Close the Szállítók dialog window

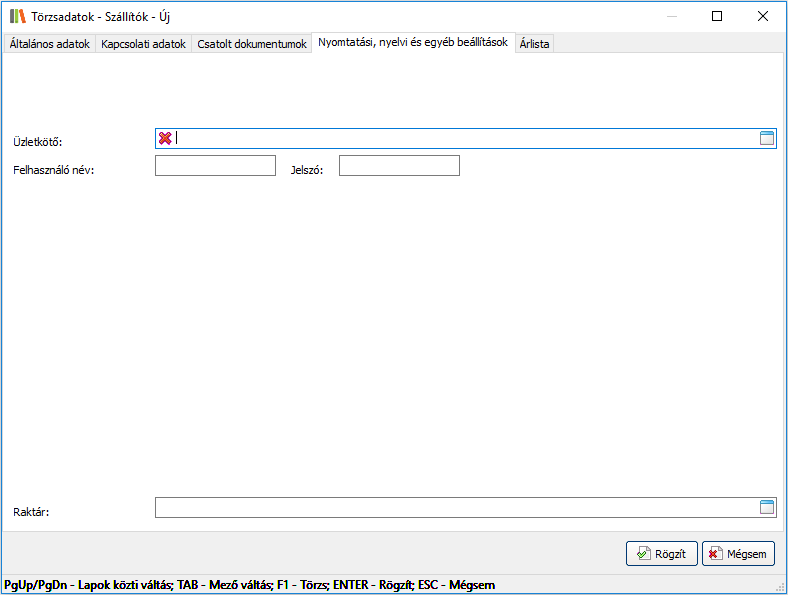coord(762,16)
